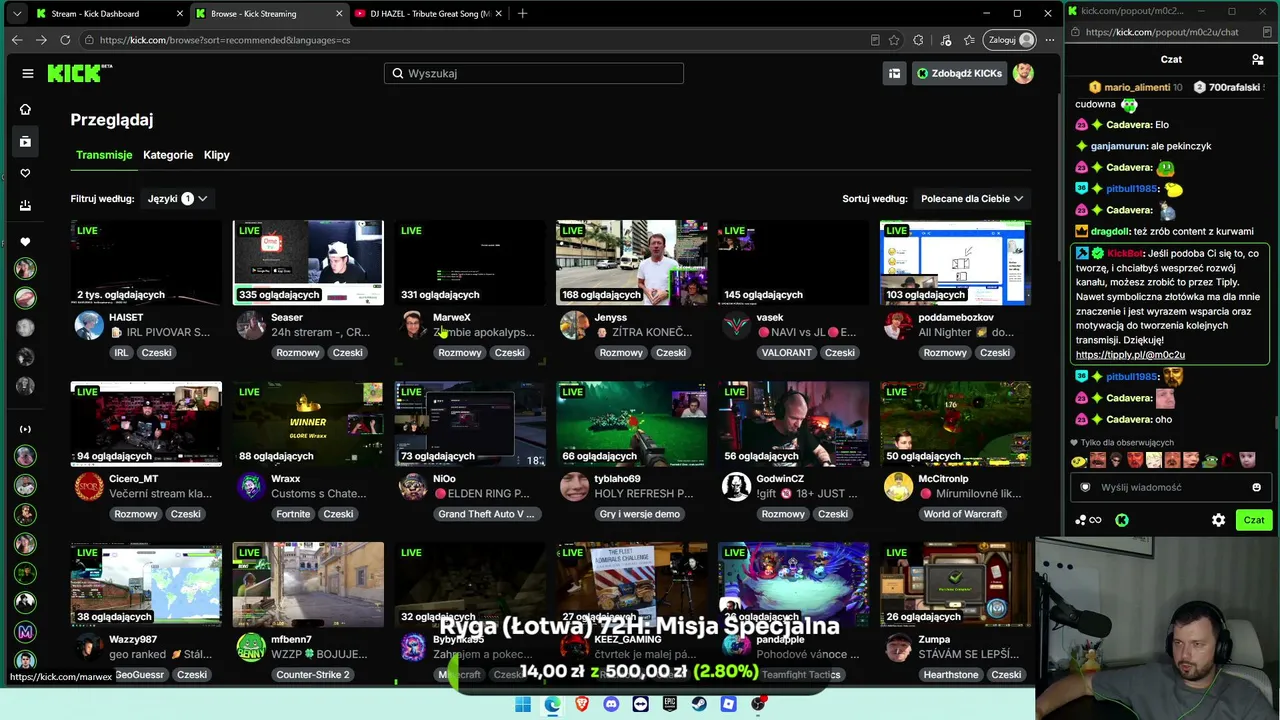The width and height of the screenshot is (1280, 720).
Task: Open the browser three-dot settings menu
Action: click(1049, 40)
